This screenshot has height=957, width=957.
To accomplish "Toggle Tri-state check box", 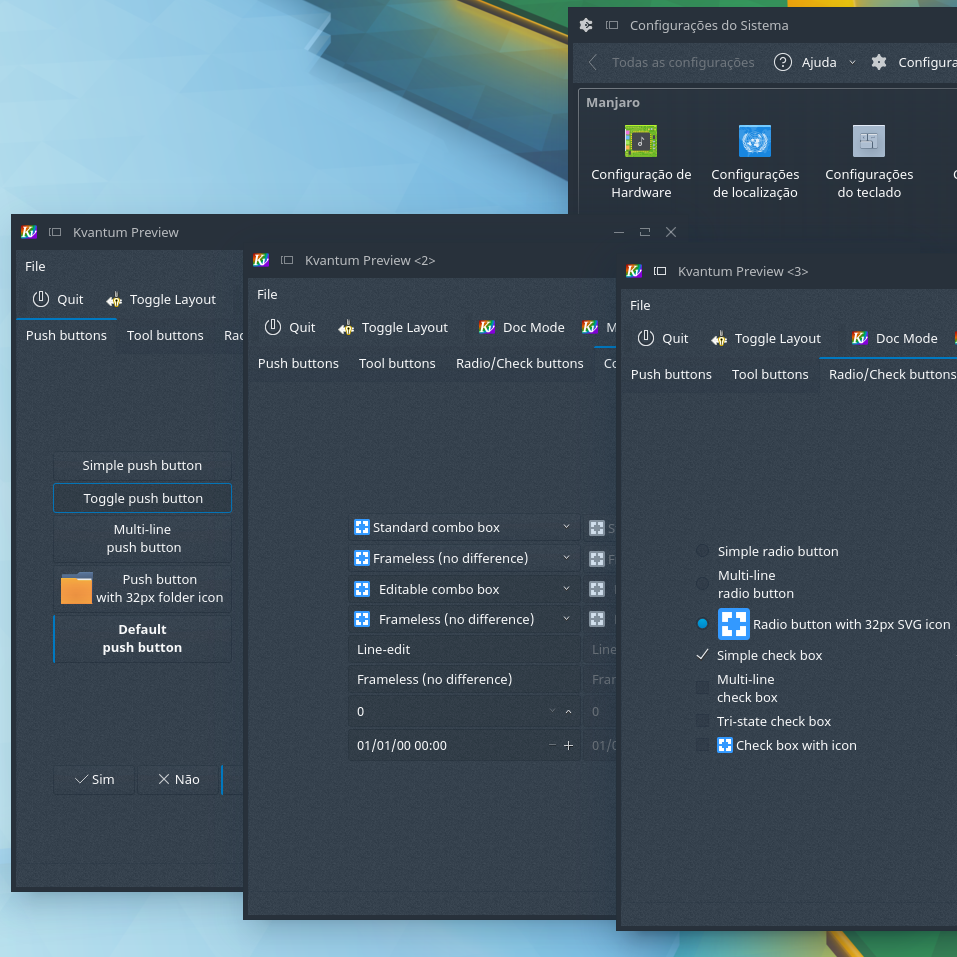I will pyautogui.click(x=702, y=721).
